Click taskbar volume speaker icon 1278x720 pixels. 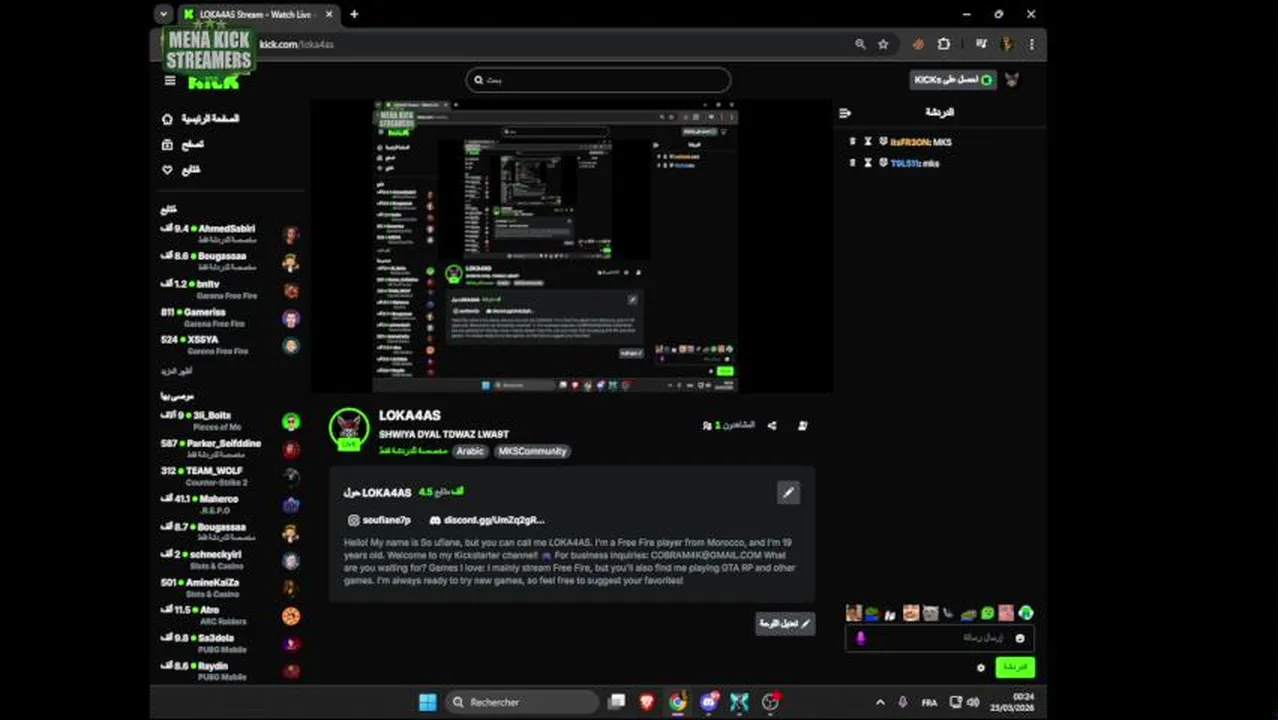click(x=973, y=702)
